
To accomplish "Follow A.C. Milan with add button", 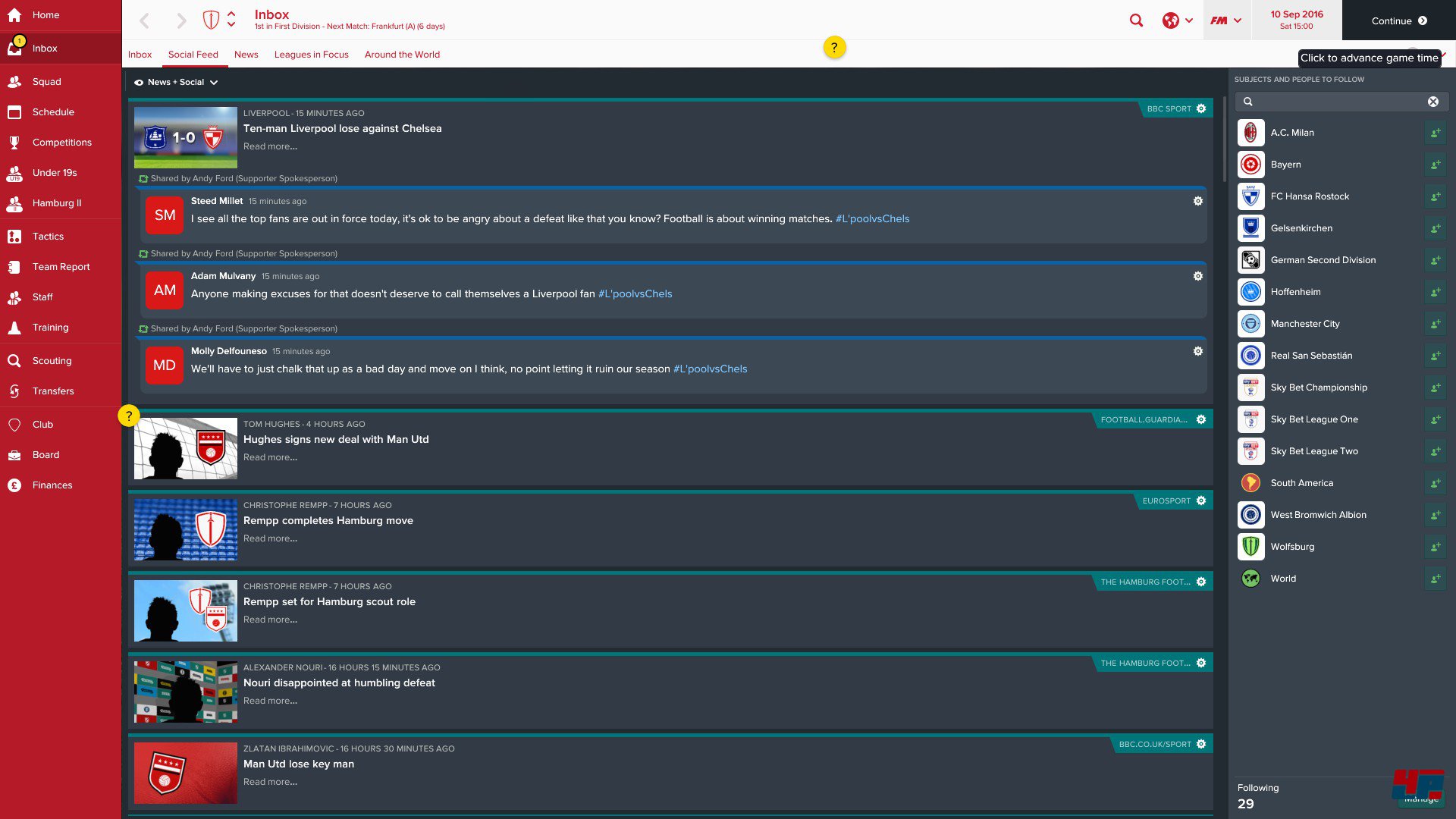I will click(x=1435, y=133).
